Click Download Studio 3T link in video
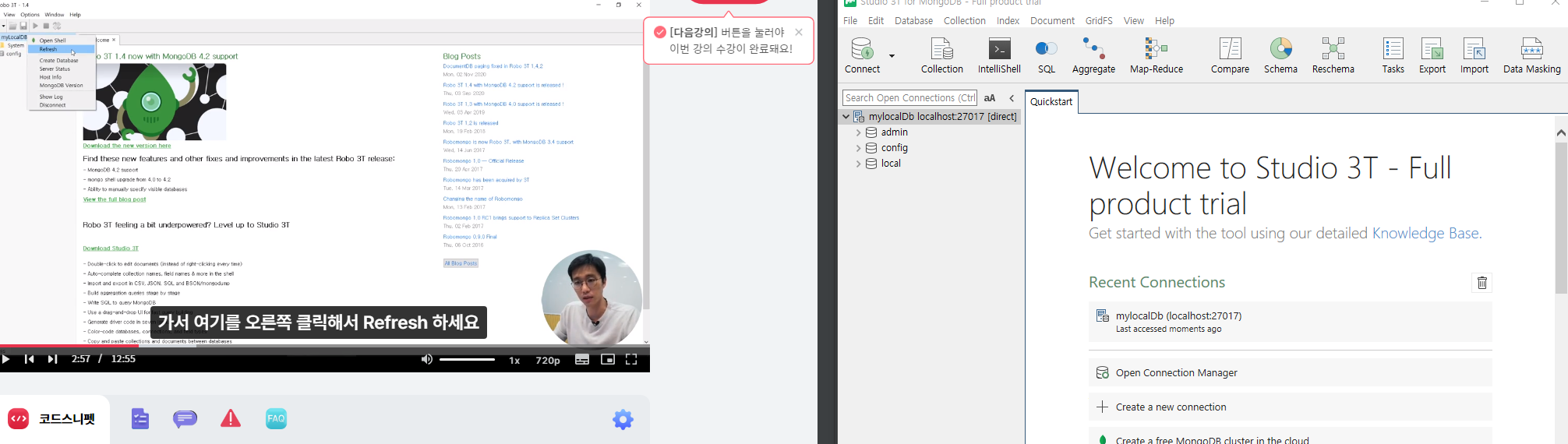The image size is (1568, 444). (x=111, y=248)
